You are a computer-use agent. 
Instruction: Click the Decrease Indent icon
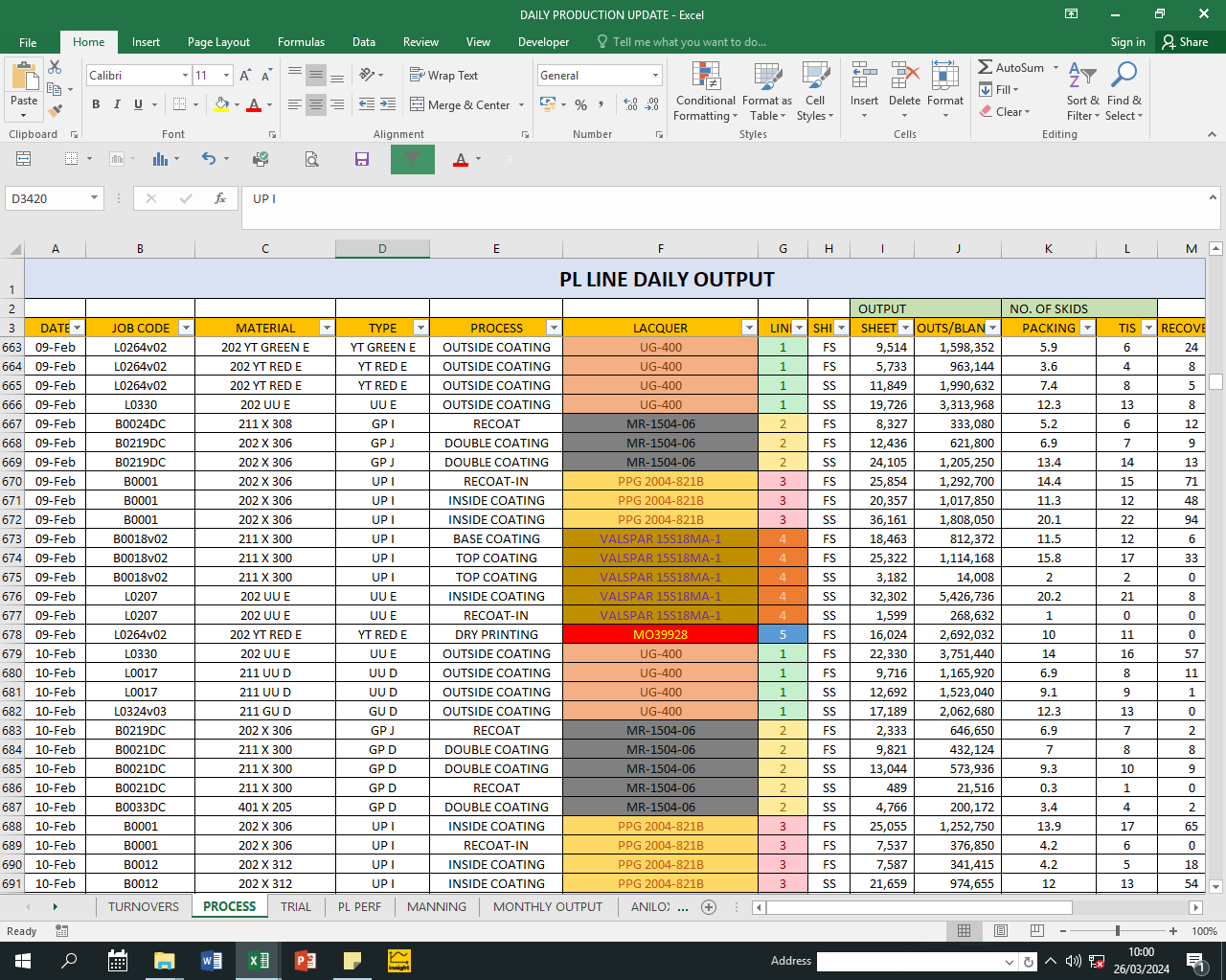(367, 104)
